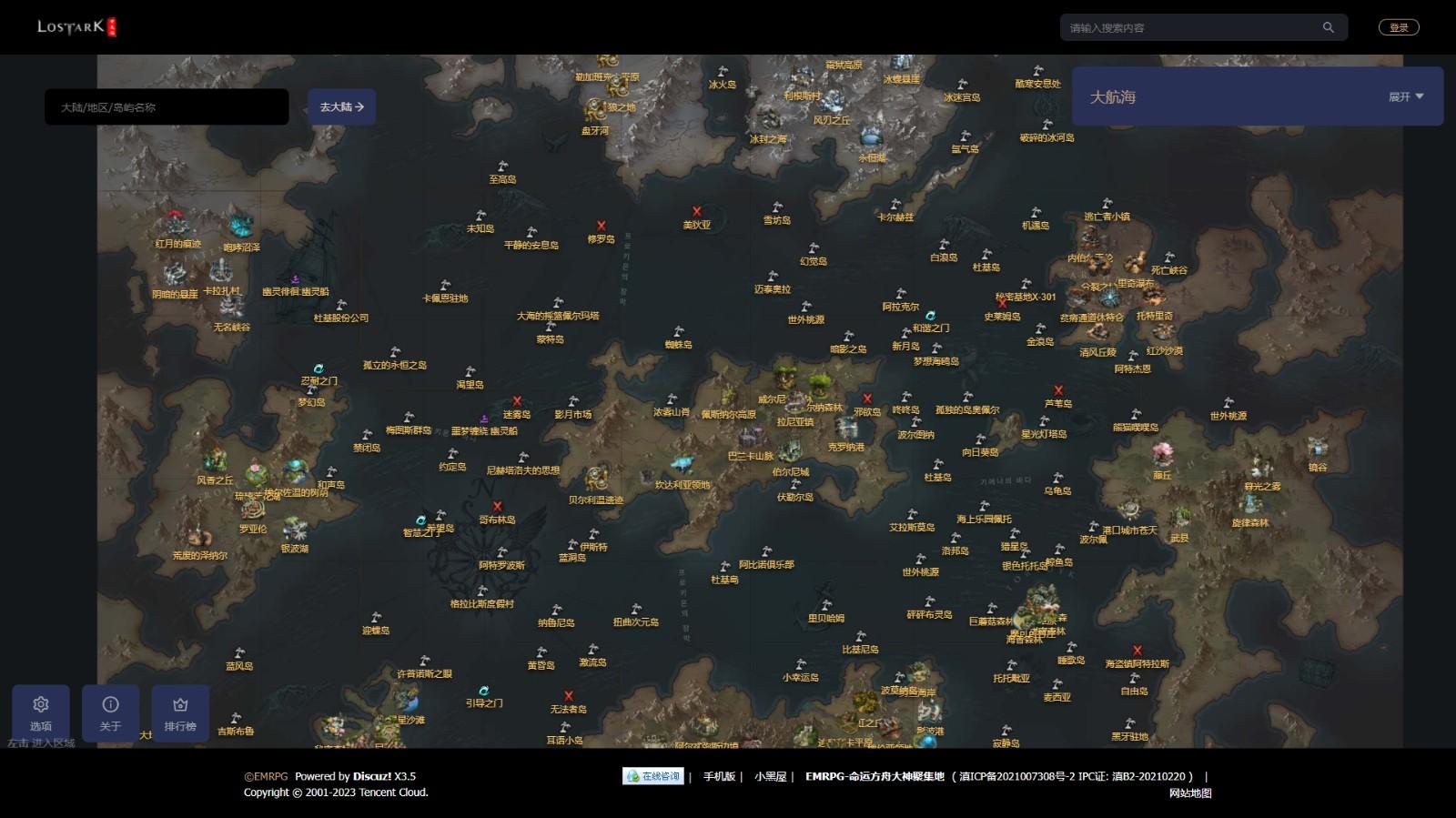Image resolution: width=1456 pixels, height=818 pixels.
Task: Open the 排行榜 ranking button
Action: click(x=180, y=713)
